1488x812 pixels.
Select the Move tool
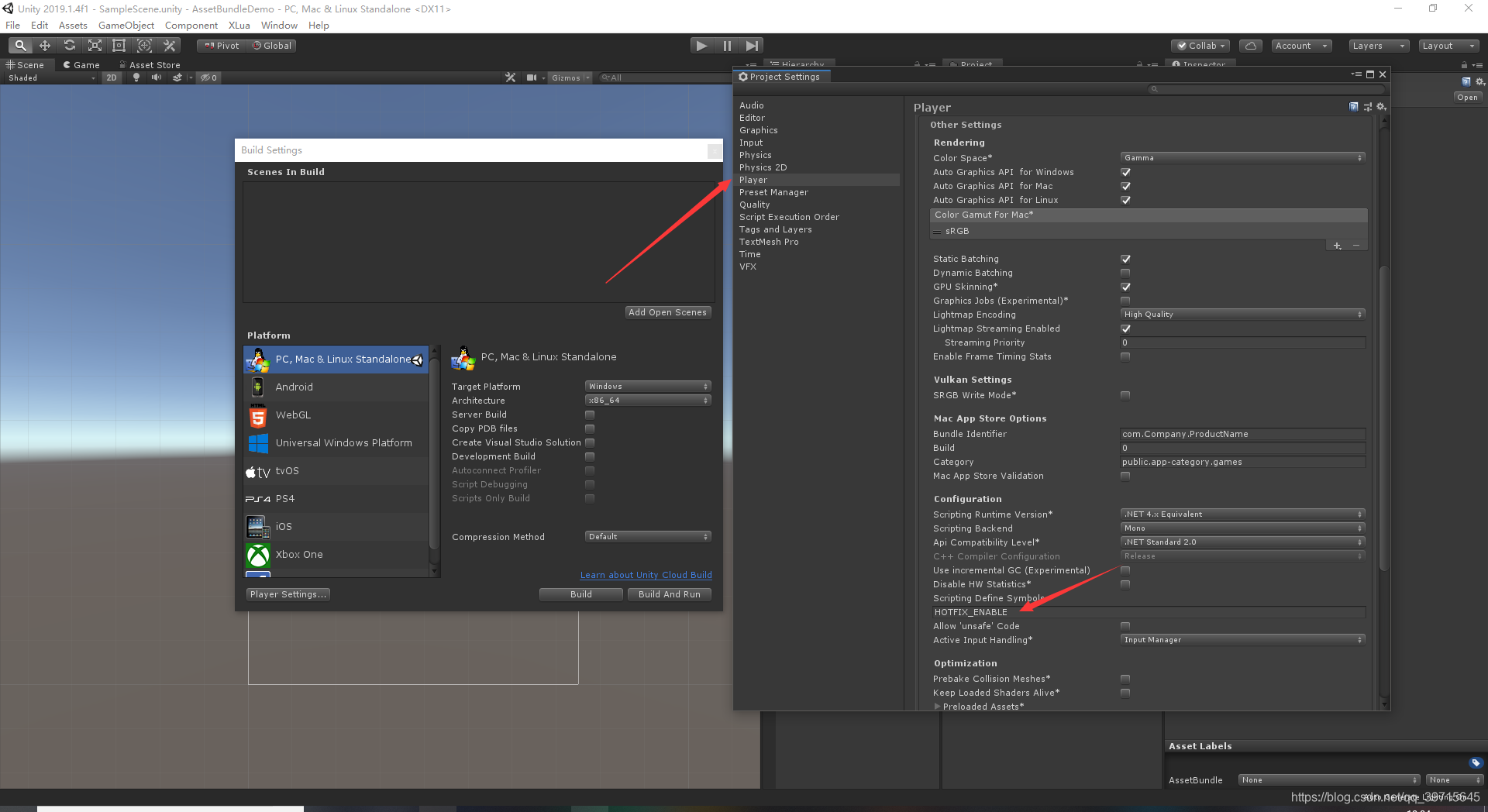(45, 46)
